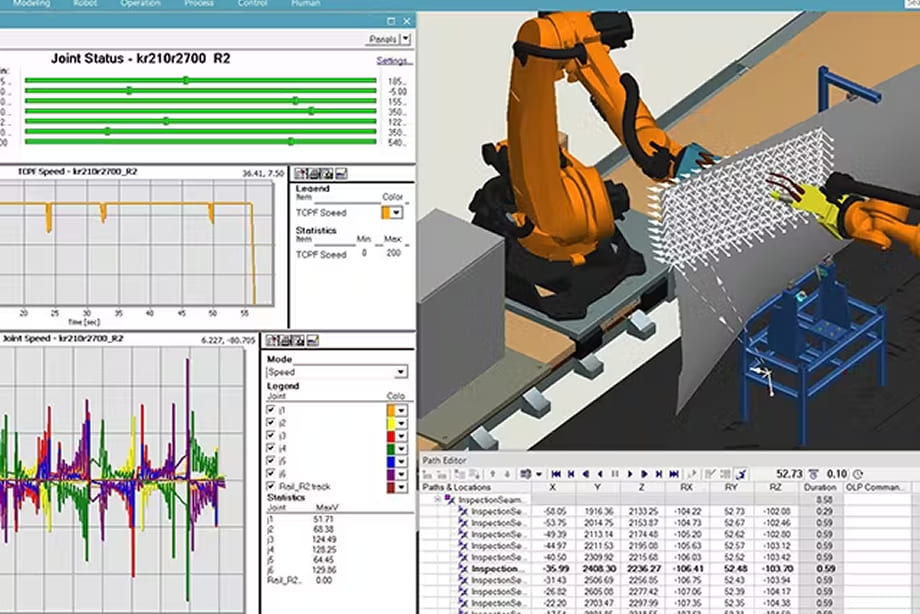Click the add-operations icon in Path Editor
The image size is (920, 614).
427,474
